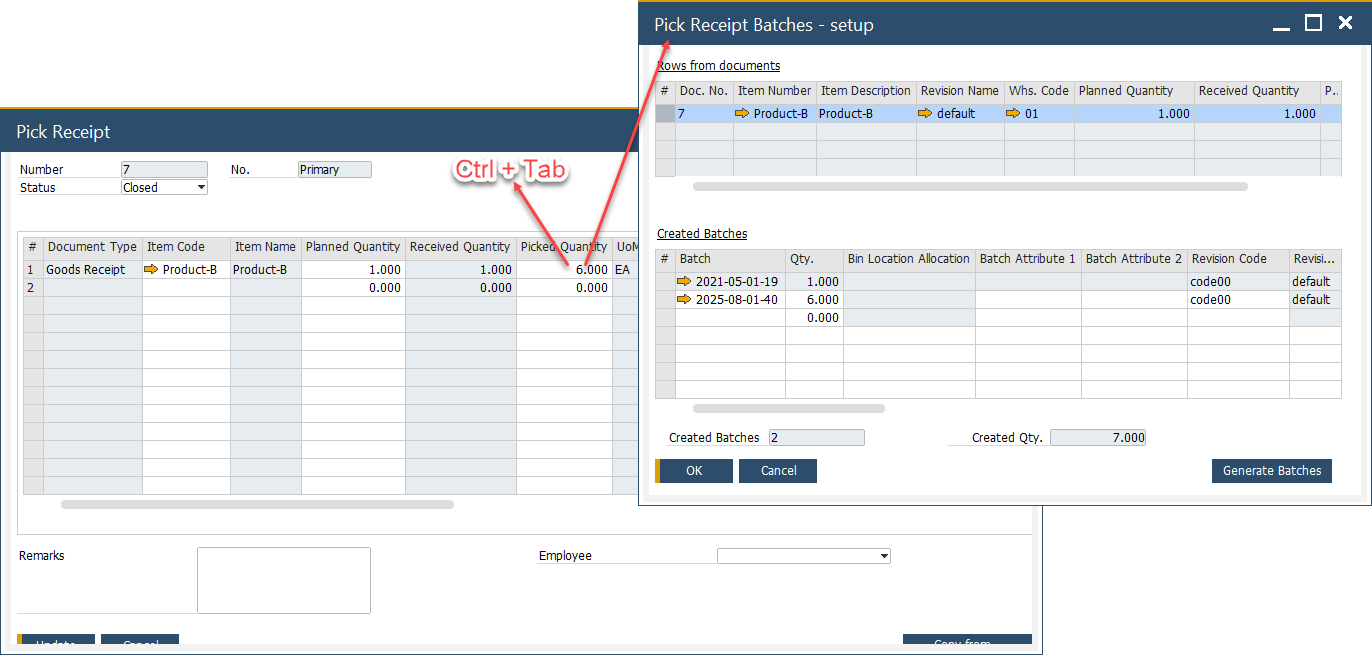Select the Created Qty. field showing 7.000
The image size is (1372, 655).
coord(1097,437)
